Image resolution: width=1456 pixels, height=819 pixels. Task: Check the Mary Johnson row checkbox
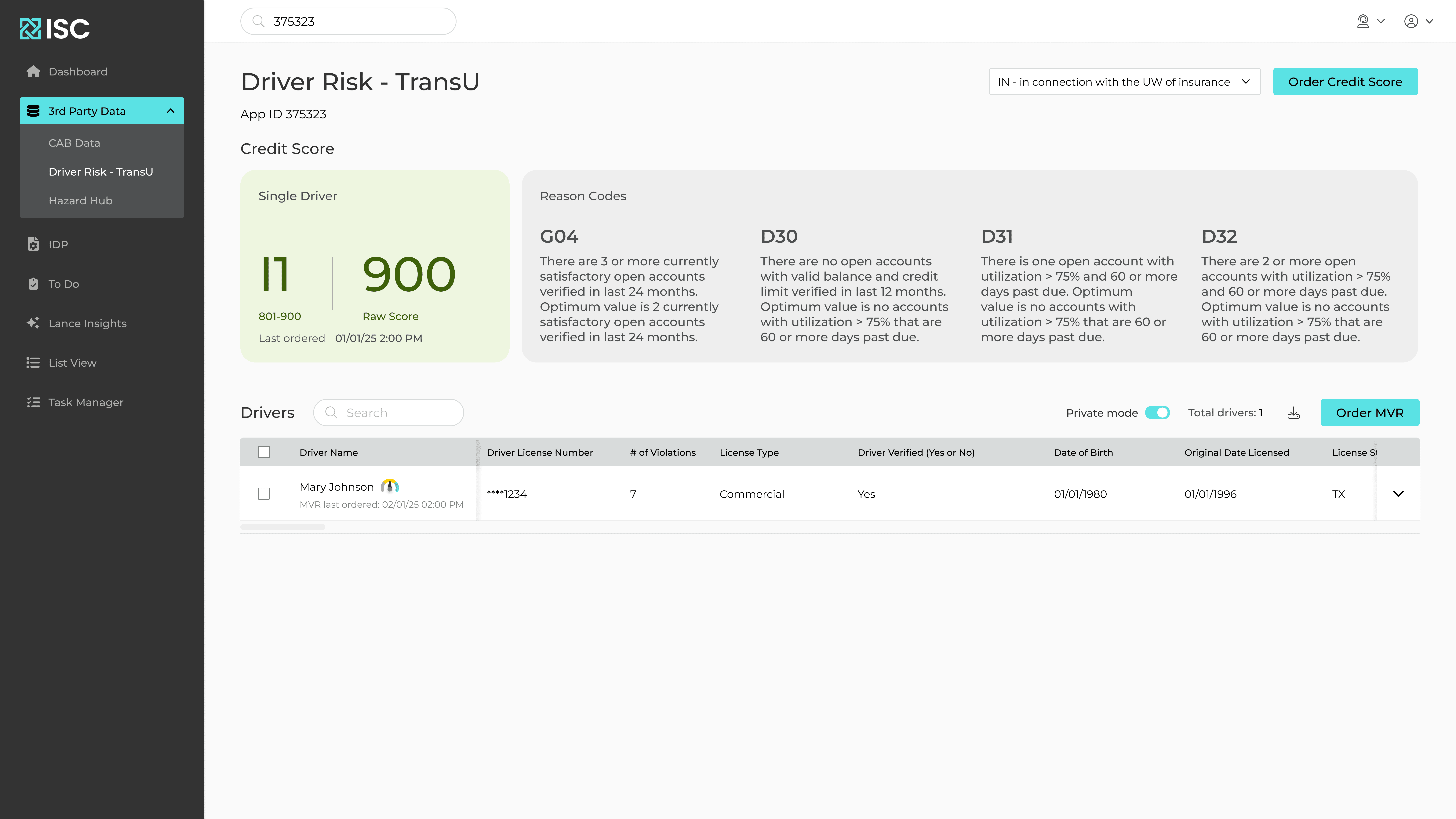coord(264,494)
